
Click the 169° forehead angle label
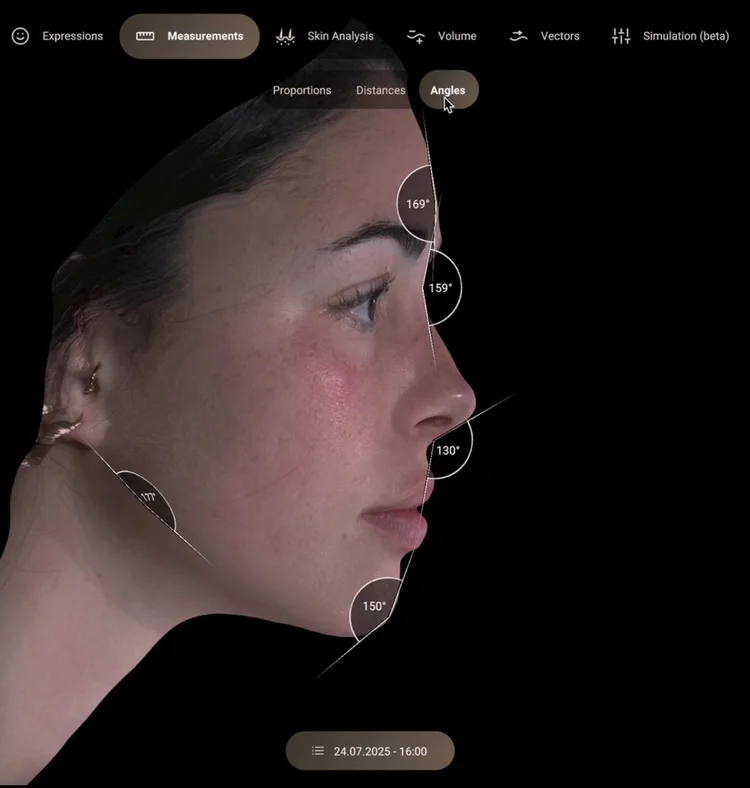coord(418,204)
